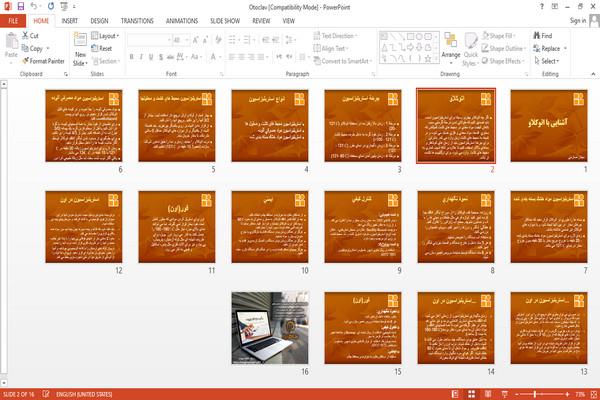Fit slide to current window icon
The image size is (600, 400).
[594, 394]
